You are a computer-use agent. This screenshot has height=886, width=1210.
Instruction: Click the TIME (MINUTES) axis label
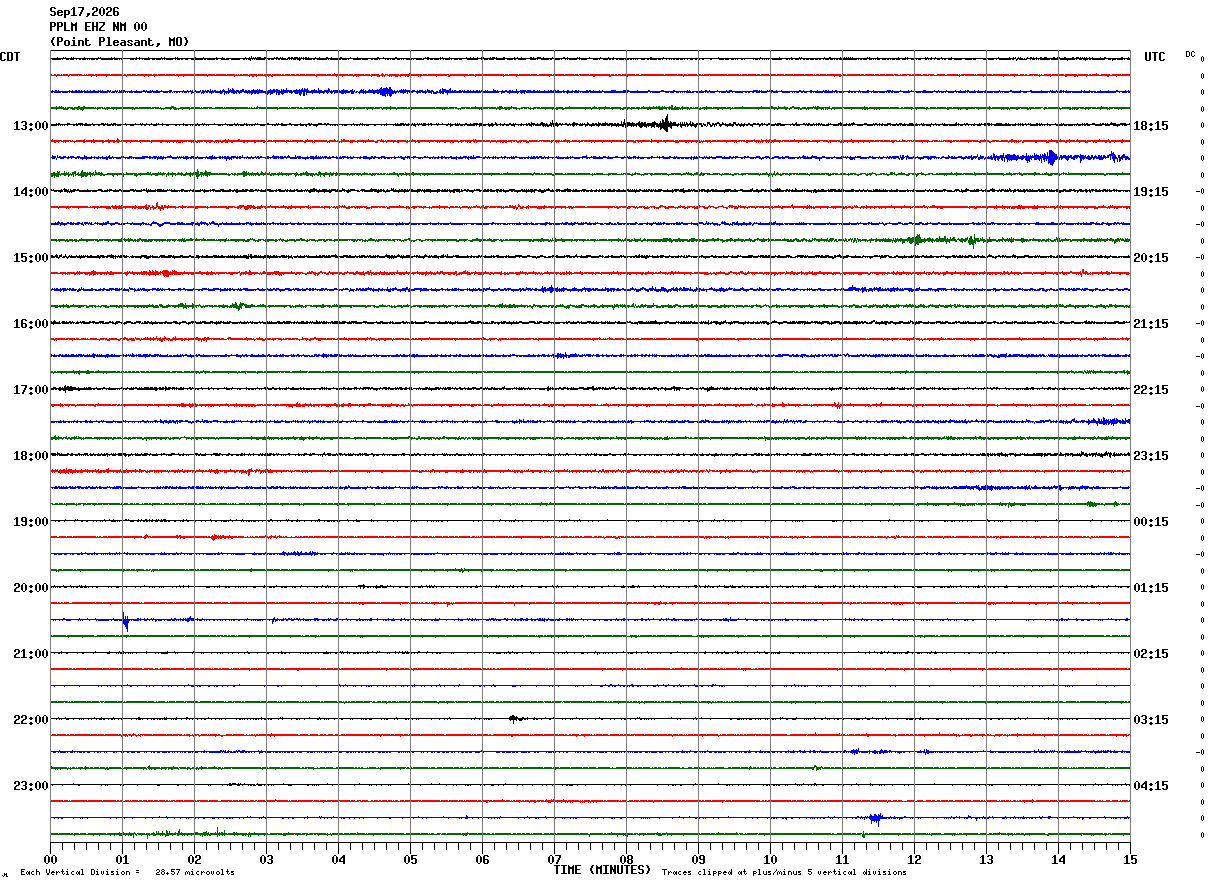[602, 871]
